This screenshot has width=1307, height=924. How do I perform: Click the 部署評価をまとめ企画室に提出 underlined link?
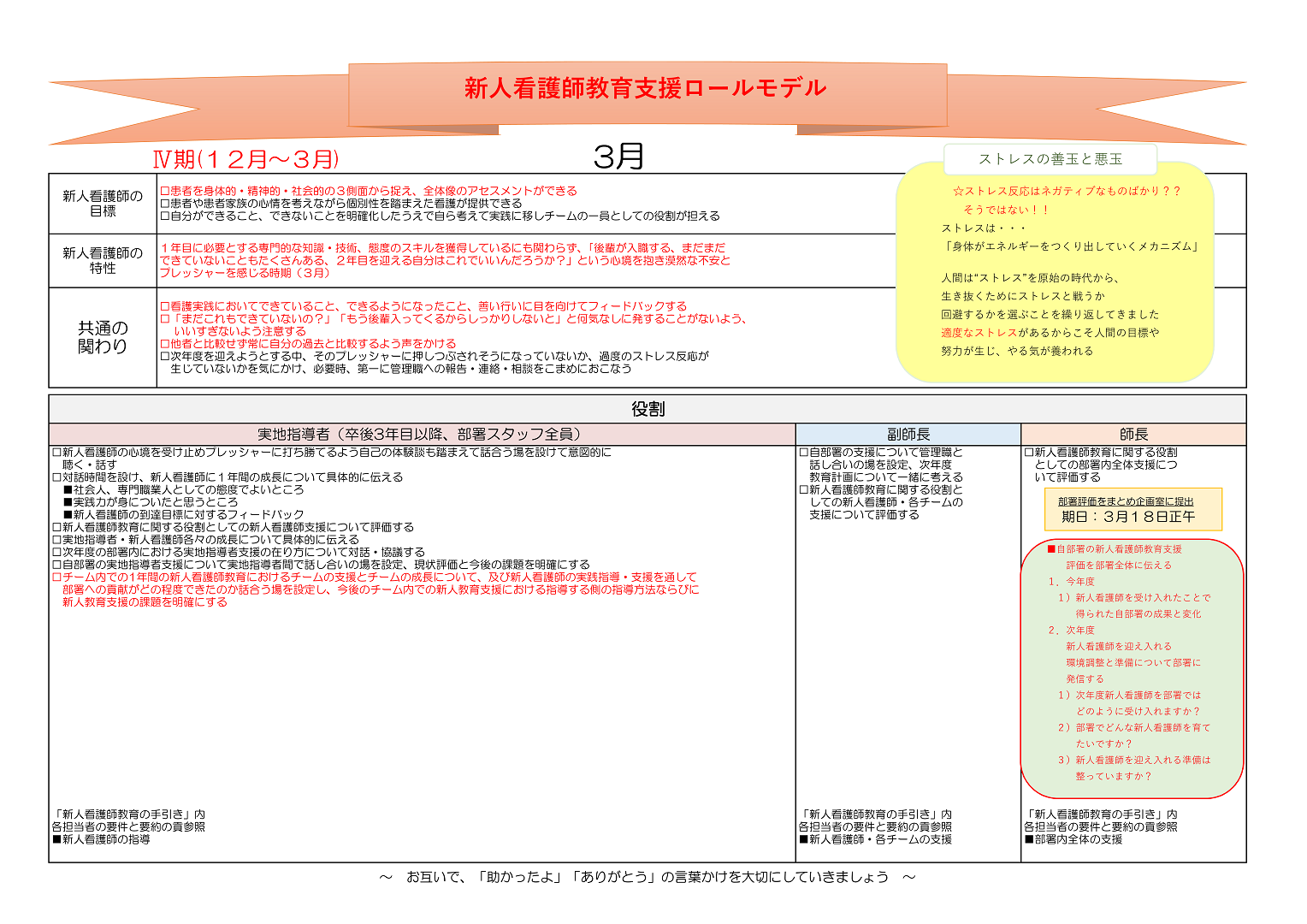(1125, 501)
